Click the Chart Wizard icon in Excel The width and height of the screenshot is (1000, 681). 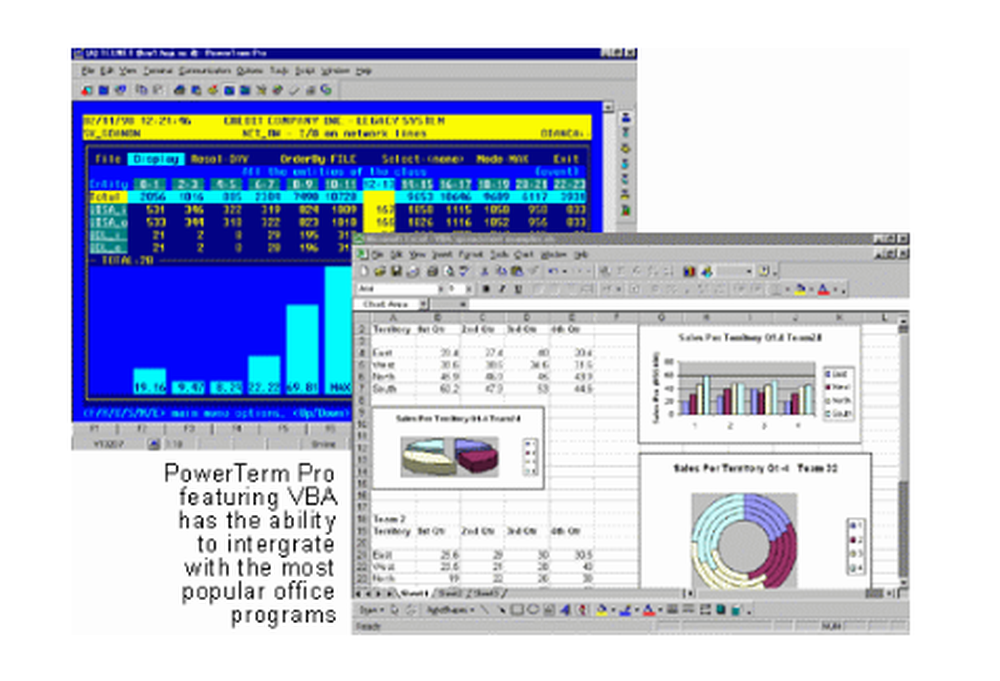pos(689,272)
